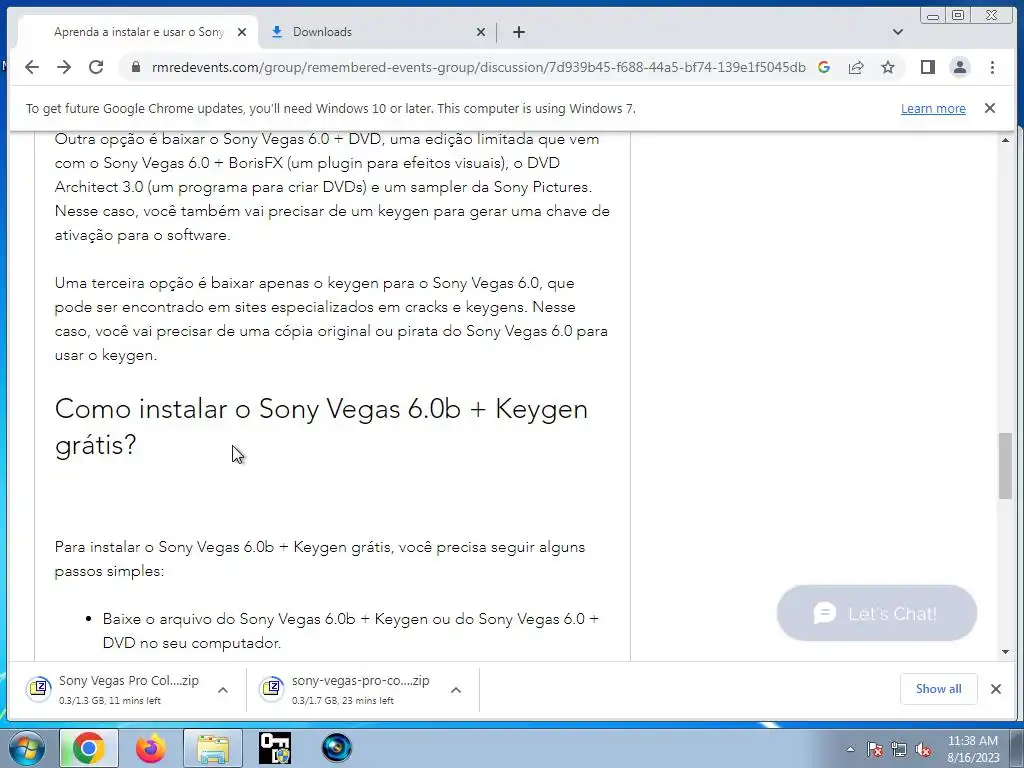Go back to the previous page
The width and height of the screenshot is (1024, 768).
point(32,67)
